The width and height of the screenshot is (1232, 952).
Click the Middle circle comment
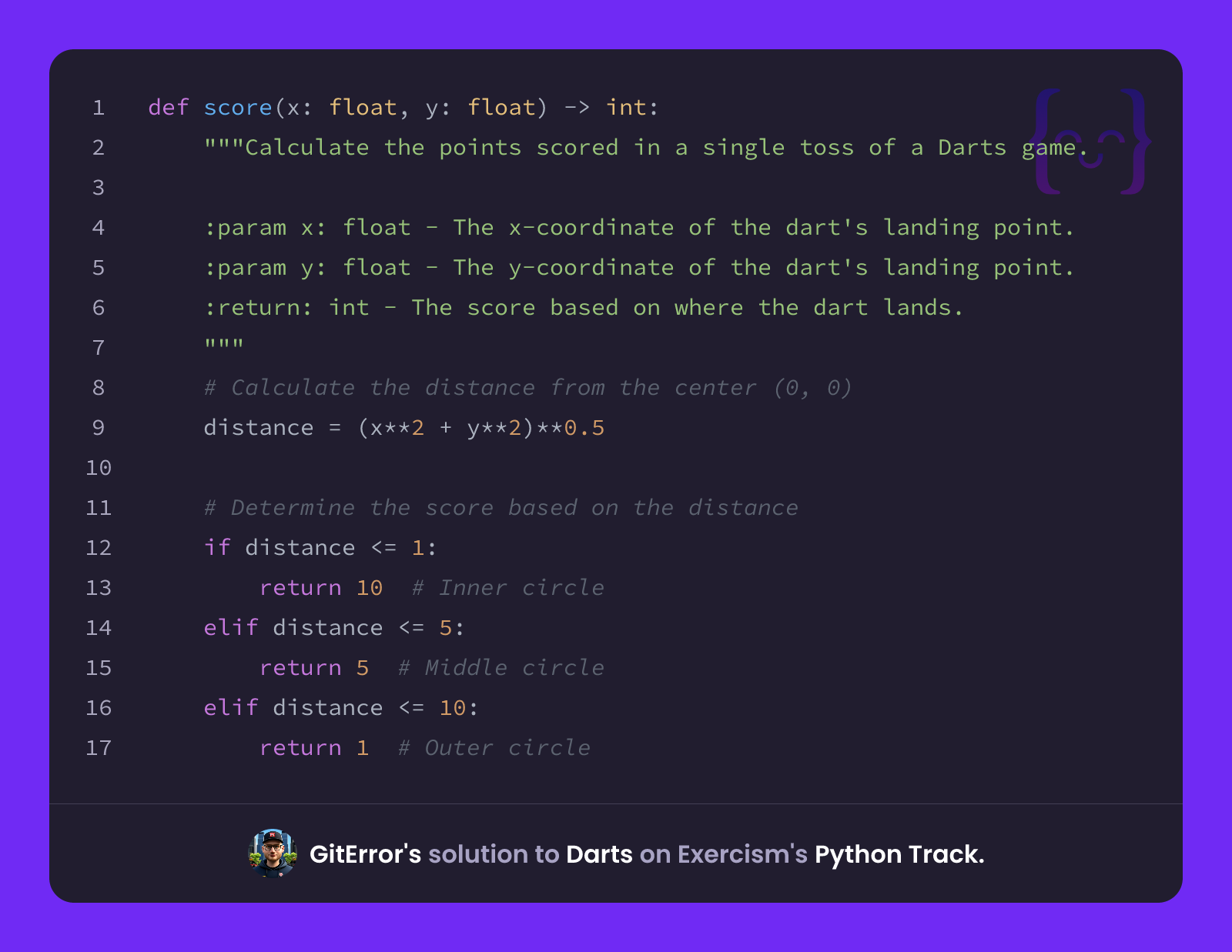pyautogui.click(x=501, y=668)
